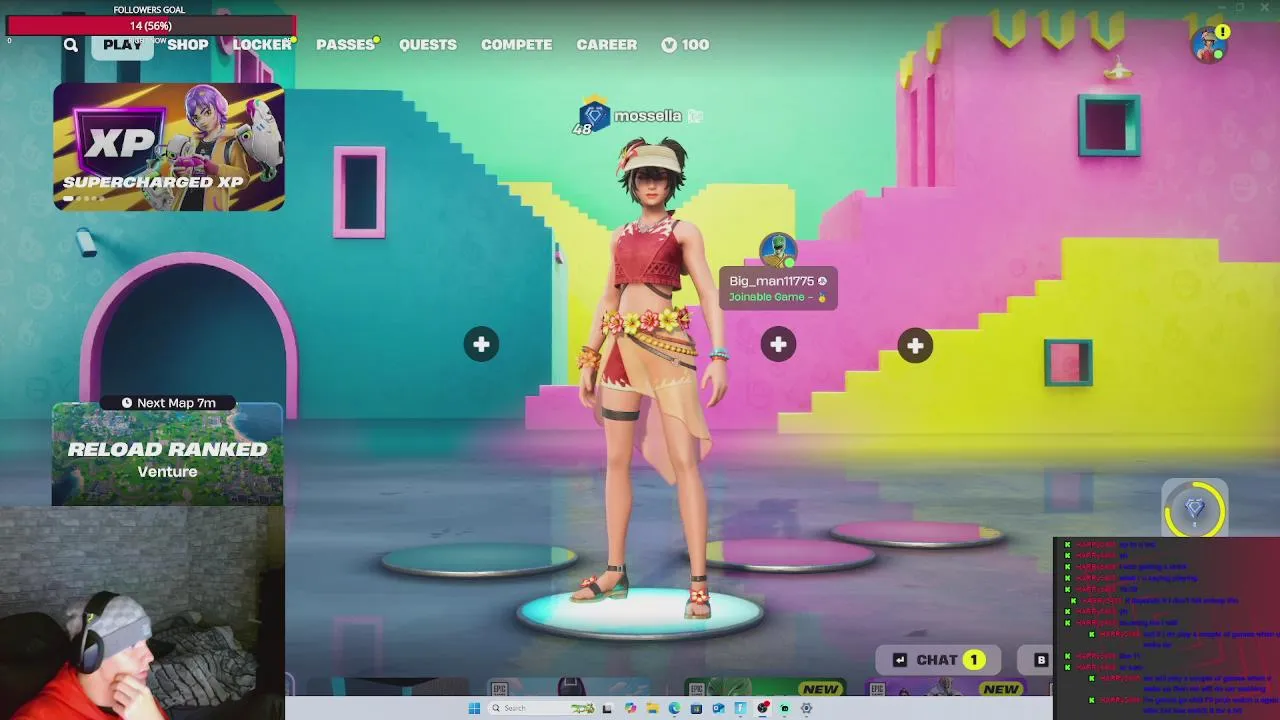Invite a friend via plus slot below Big_man11775 card
Viewport: 1280px width, 720px height.
coord(778,345)
